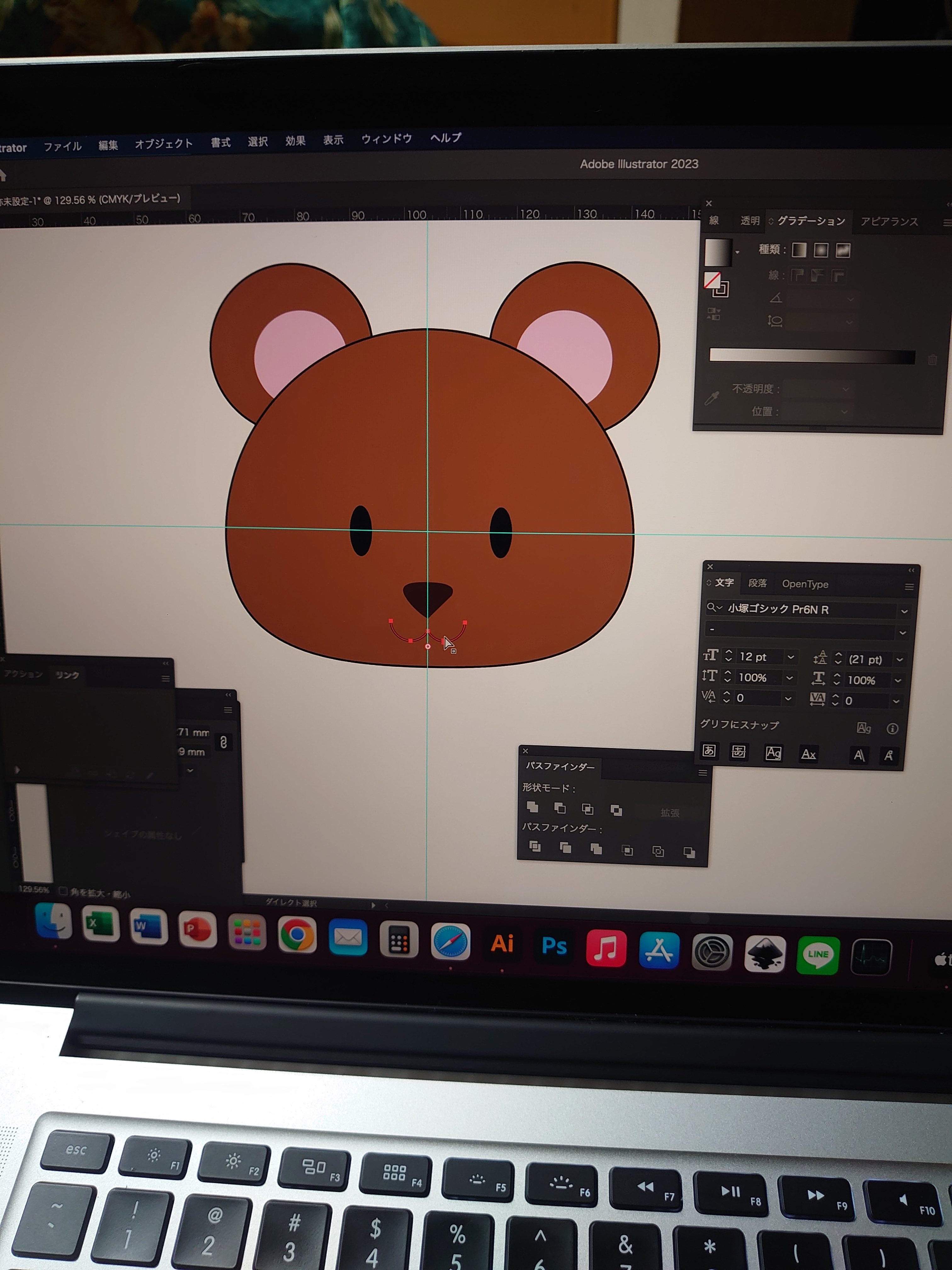Click the Intersect shape mode icon

tap(588, 809)
